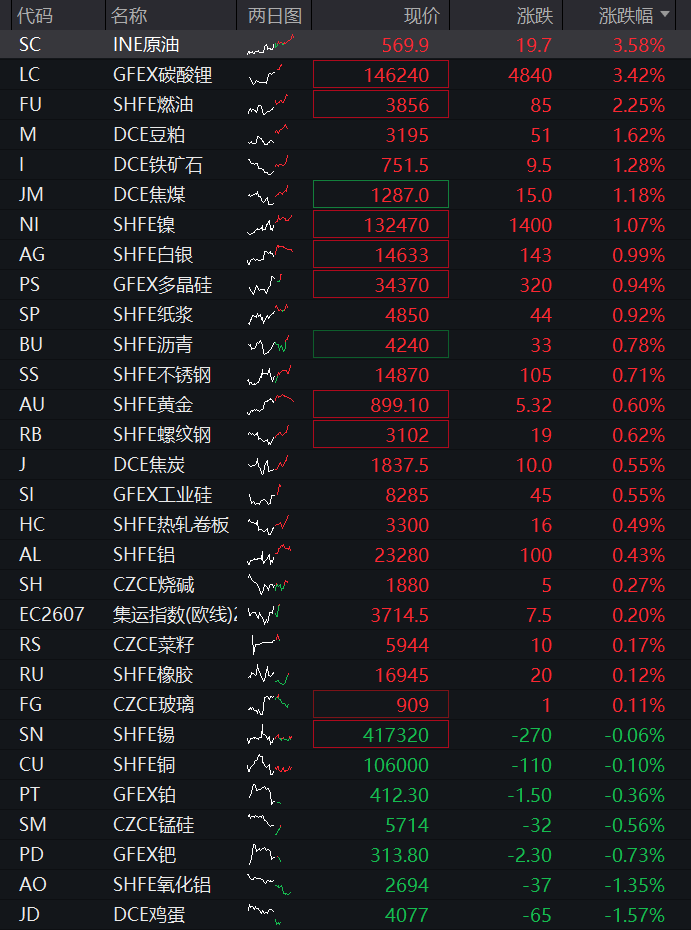Click the DCE焦煤 price 1287.0 box
This screenshot has width=691, height=930.
pos(381,195)
